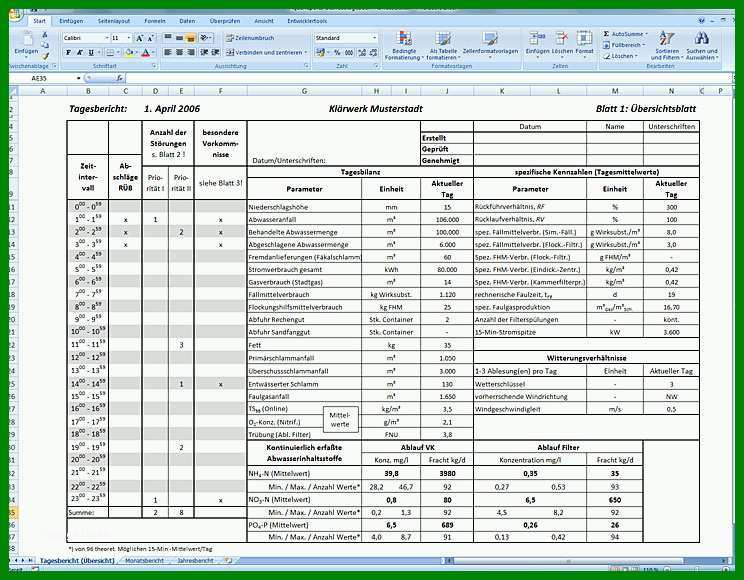Open the Verbinden und zentrieren dropdown arrow
The width and height of the screenshot is (744, 580).
306,53
